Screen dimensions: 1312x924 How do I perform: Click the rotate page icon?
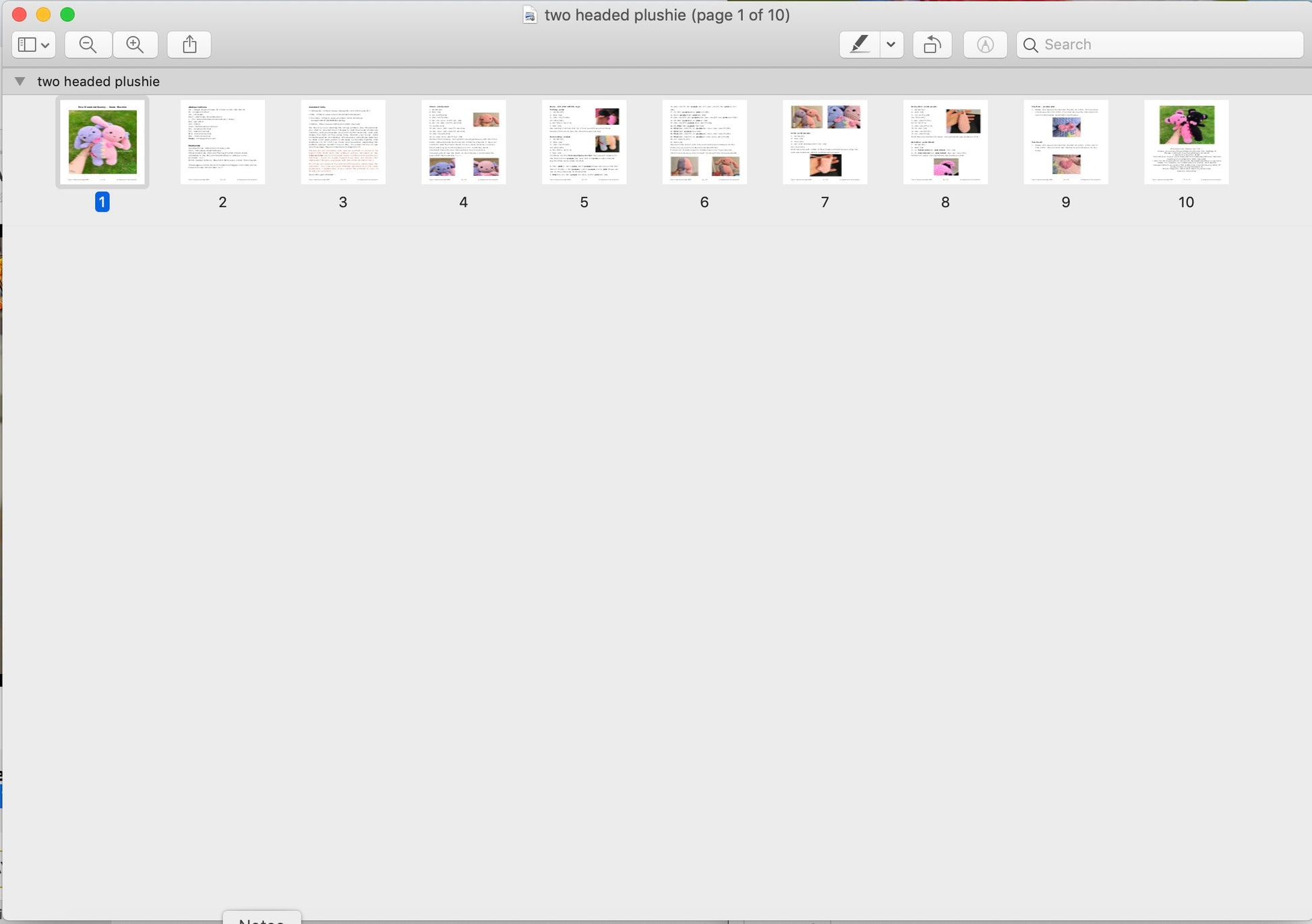pos(932,44)
